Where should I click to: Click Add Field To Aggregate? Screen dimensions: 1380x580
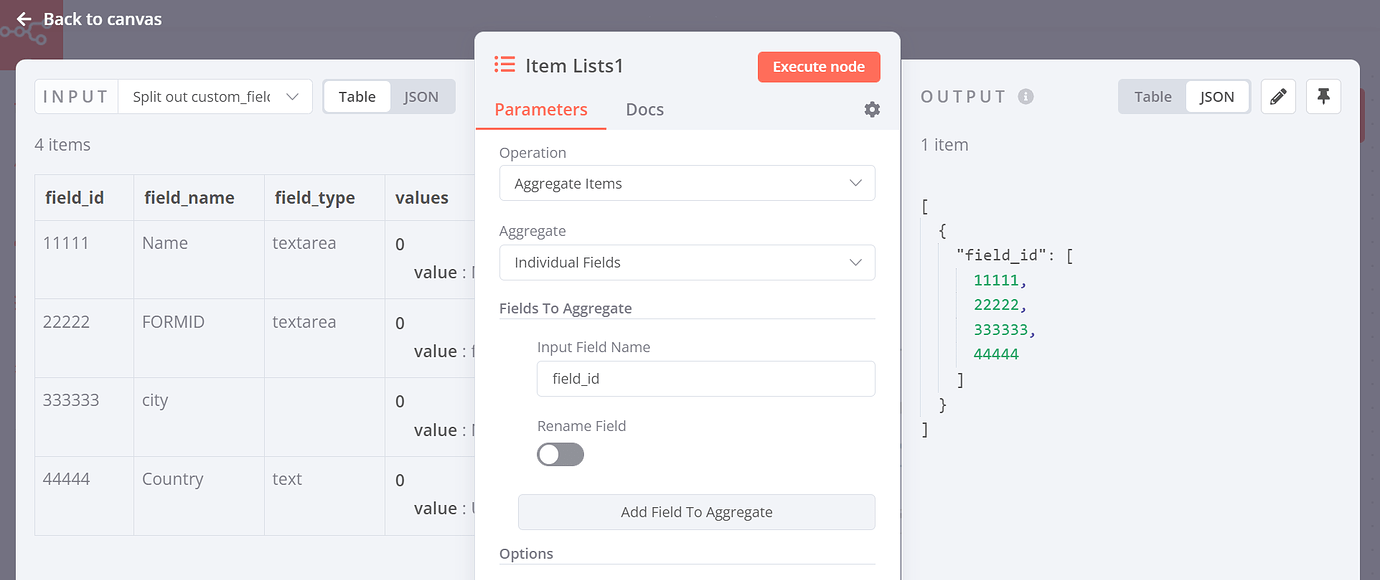click(x=696, y=511)
